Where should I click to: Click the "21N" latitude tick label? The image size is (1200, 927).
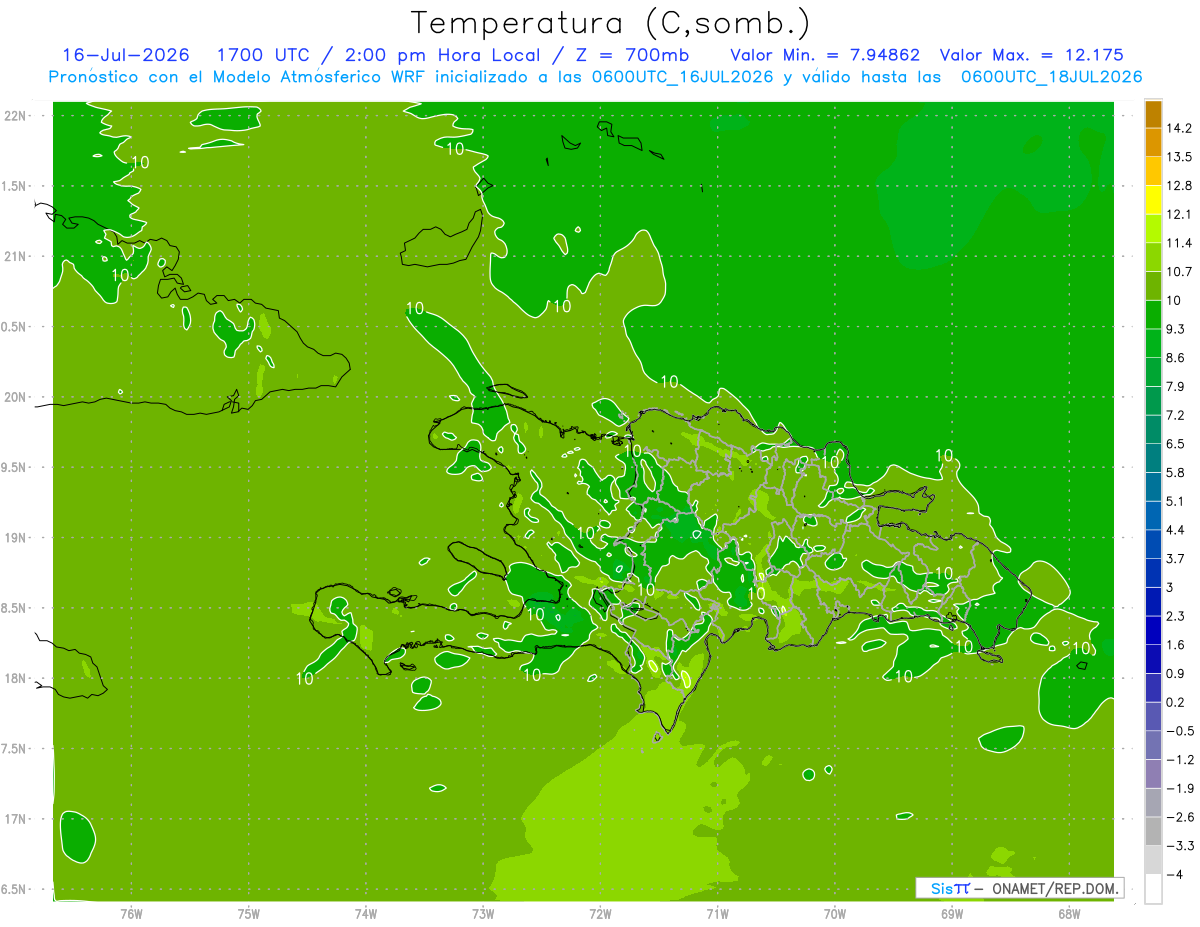(x=15, y=257)
